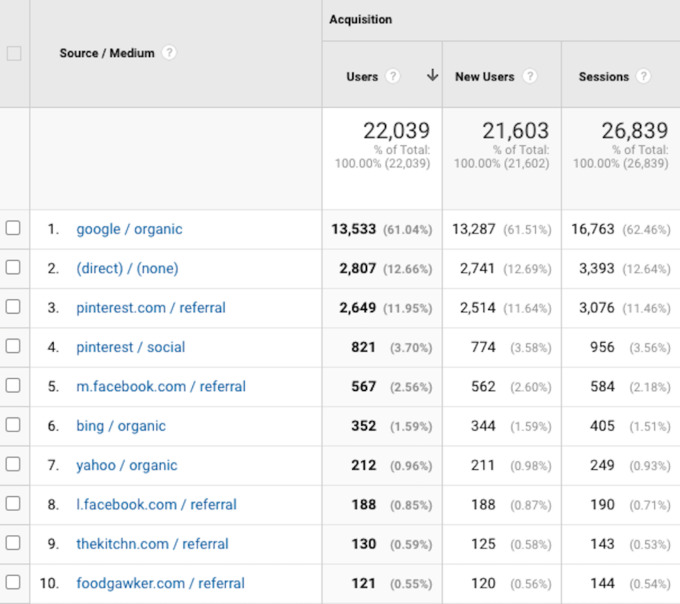Open help icon beside Source / Medium
The image size is (680, 604).
[169, 53]
